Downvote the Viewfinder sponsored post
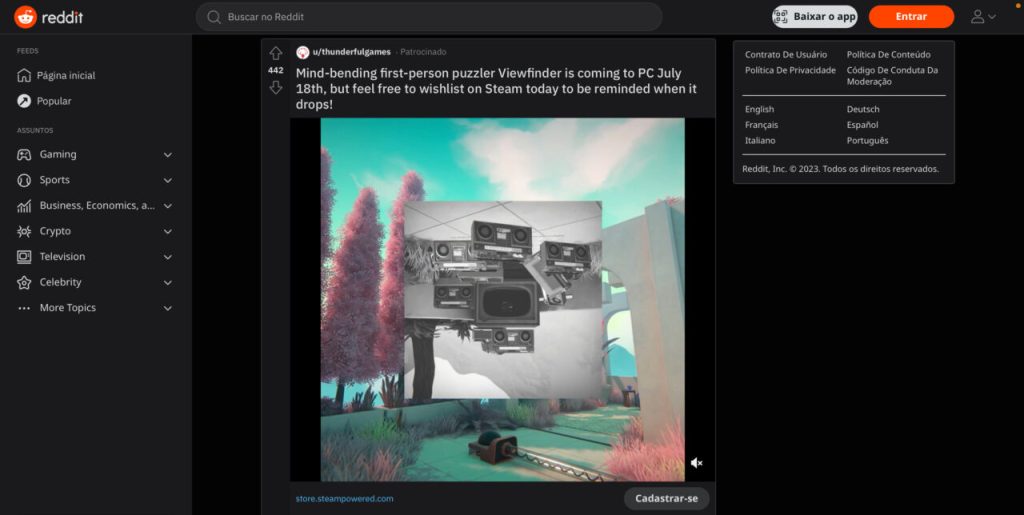 click(x=276, y=88)
